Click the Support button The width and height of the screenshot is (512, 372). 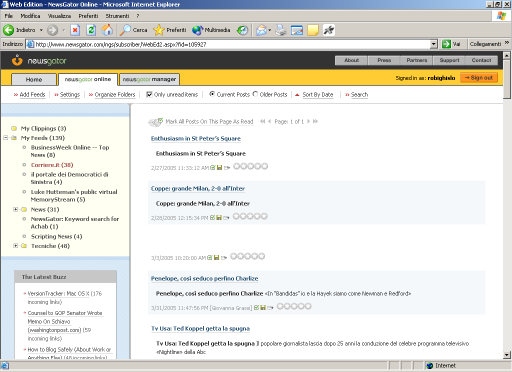point(449,60)
